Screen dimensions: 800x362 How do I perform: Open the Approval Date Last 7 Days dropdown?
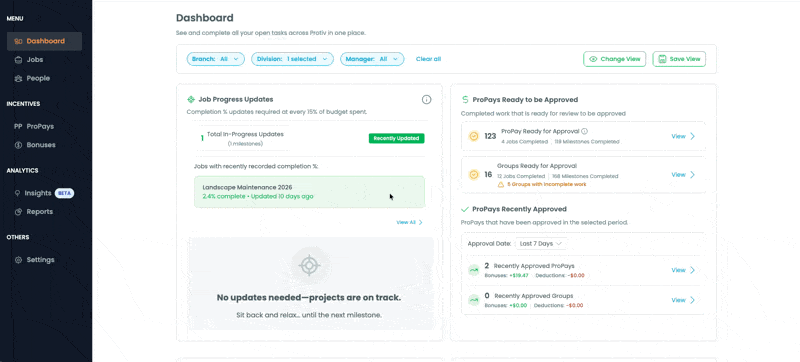coord(541,244)
